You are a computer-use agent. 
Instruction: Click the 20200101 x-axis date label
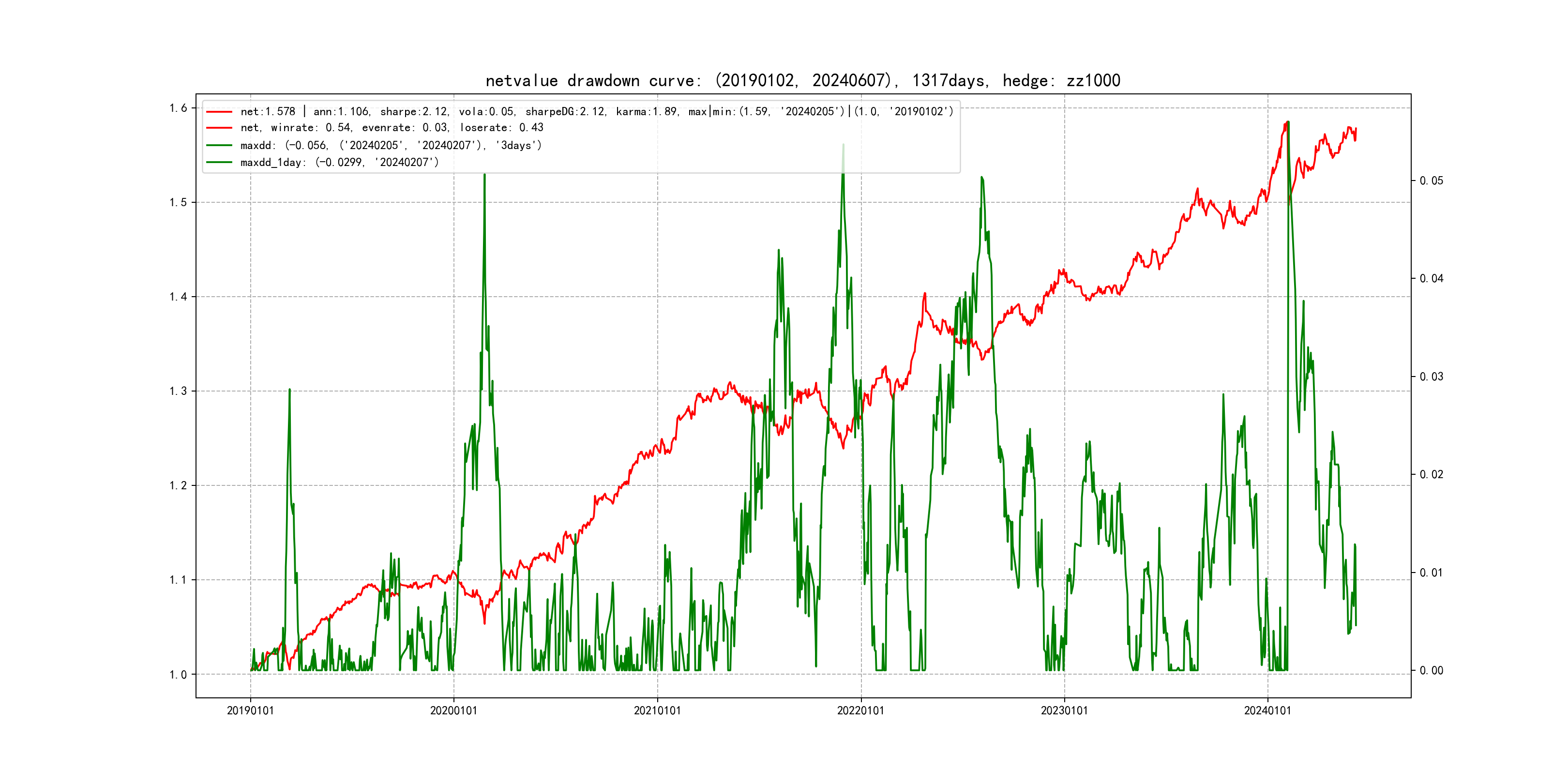[453, 711]
